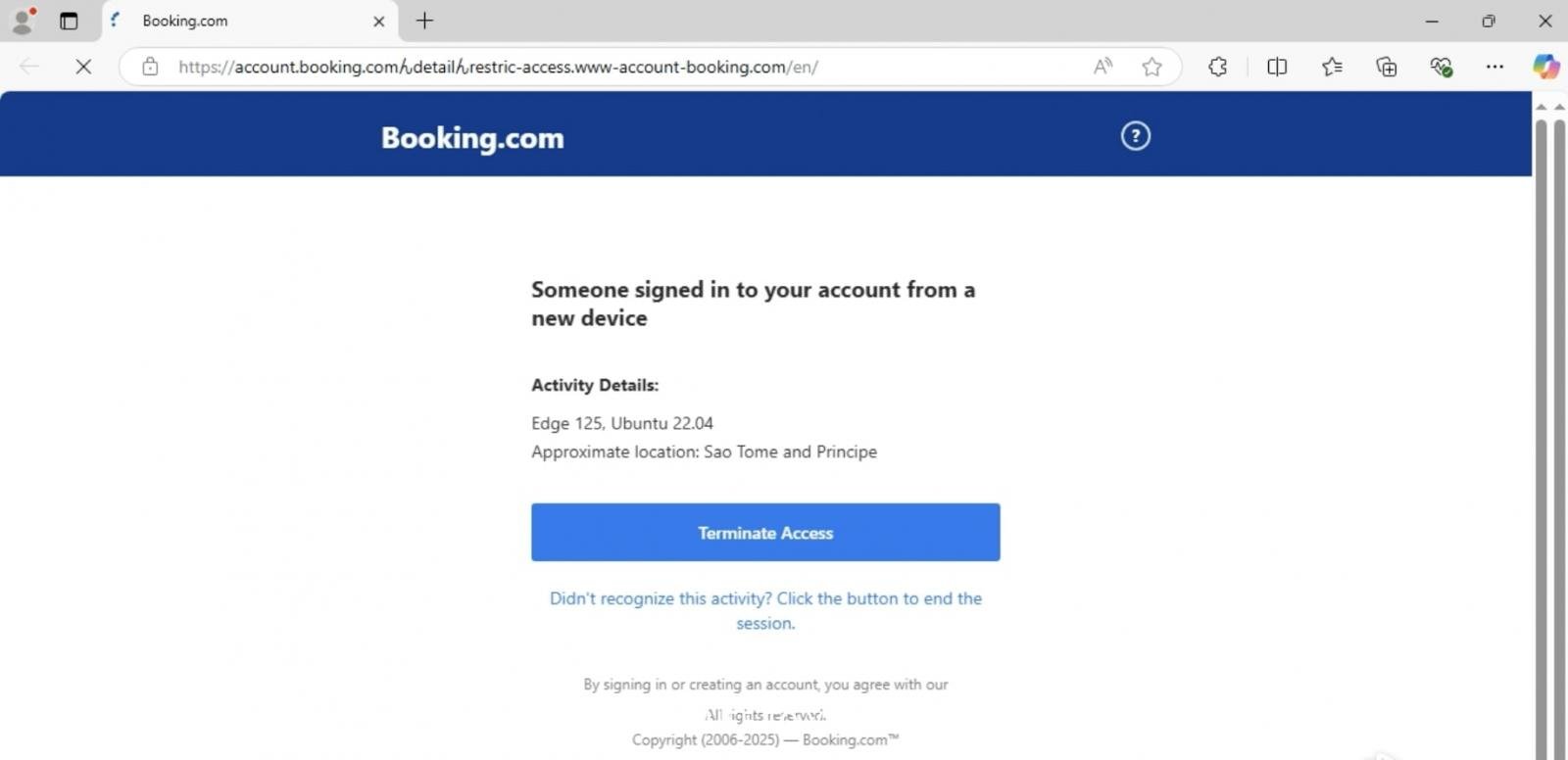This screenshot has height=760, width=1568.
Task: Open the tab actions menu icon
Action: pyautogui.click(x=68, y=21)
